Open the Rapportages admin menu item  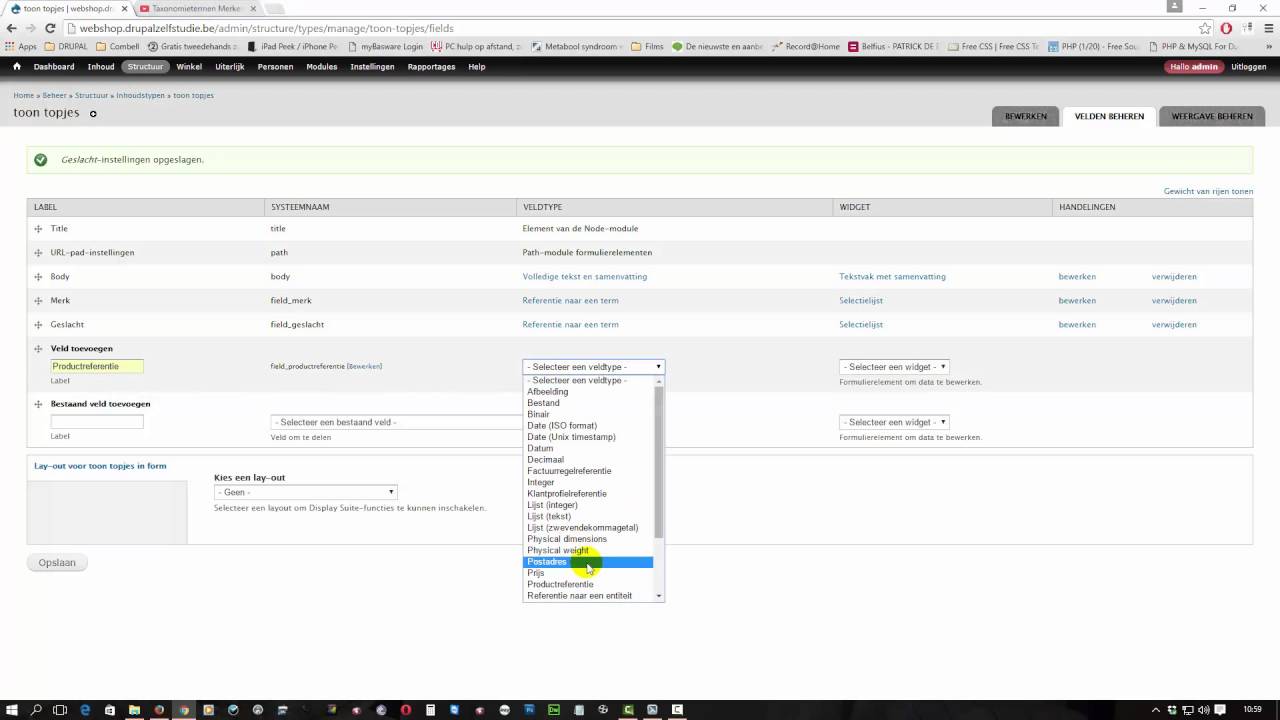[431, 67]
